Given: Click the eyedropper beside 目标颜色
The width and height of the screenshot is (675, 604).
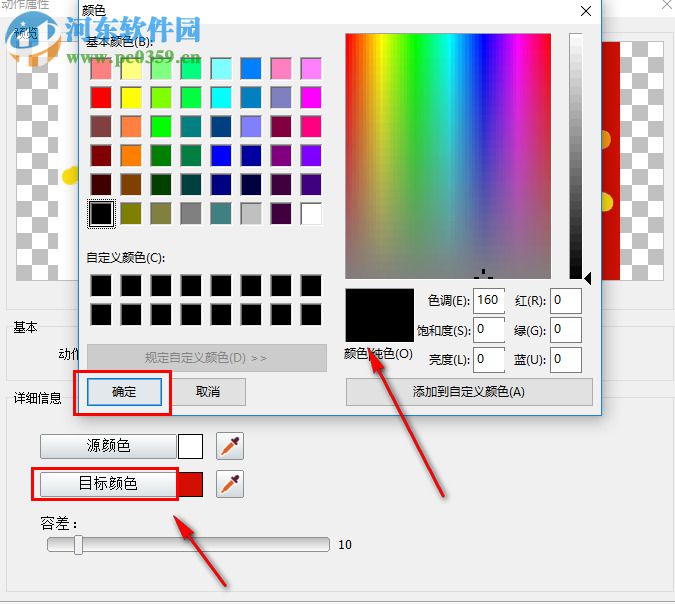Looking at the screenshot, I should point(230,484).
